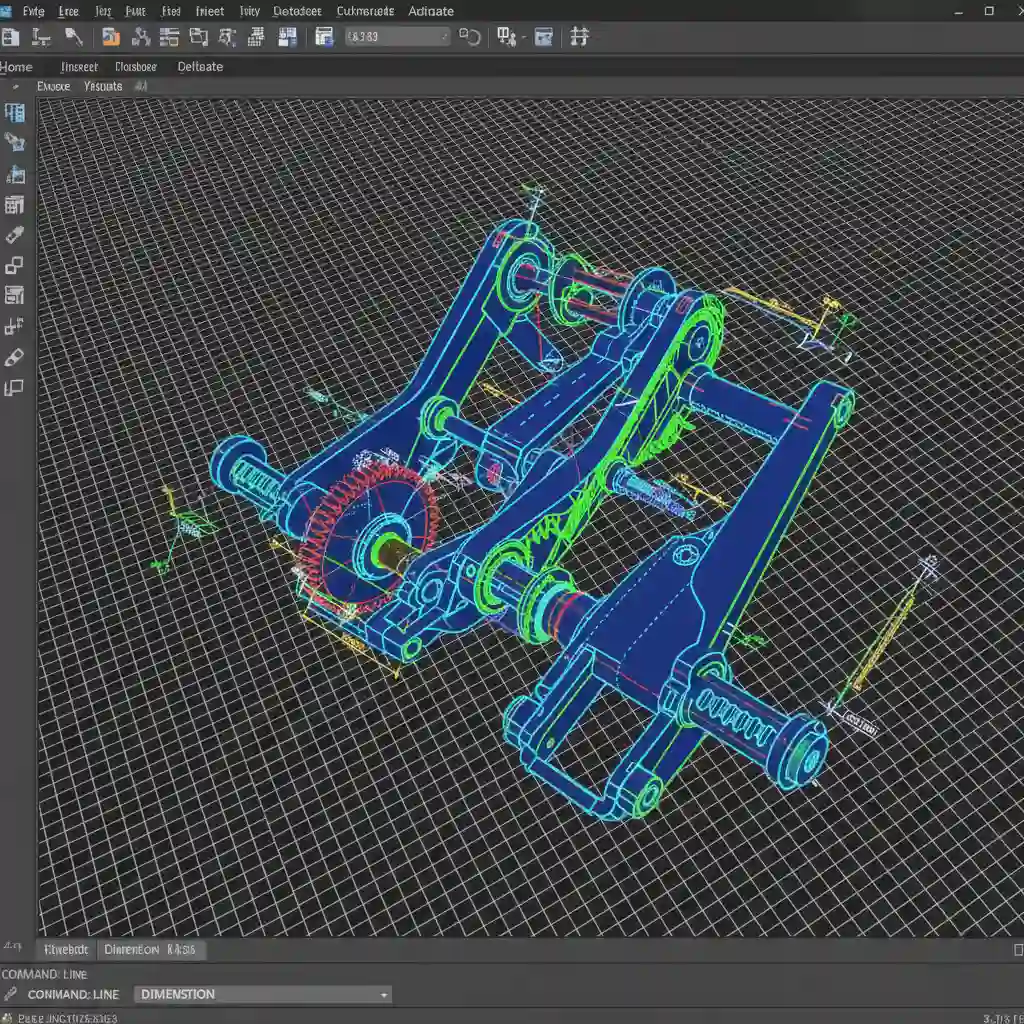This screenshot has width=1024, height=1024.
Task: Click the blue table grid icon in left sidebar
Action: click(x=14, y=113)
